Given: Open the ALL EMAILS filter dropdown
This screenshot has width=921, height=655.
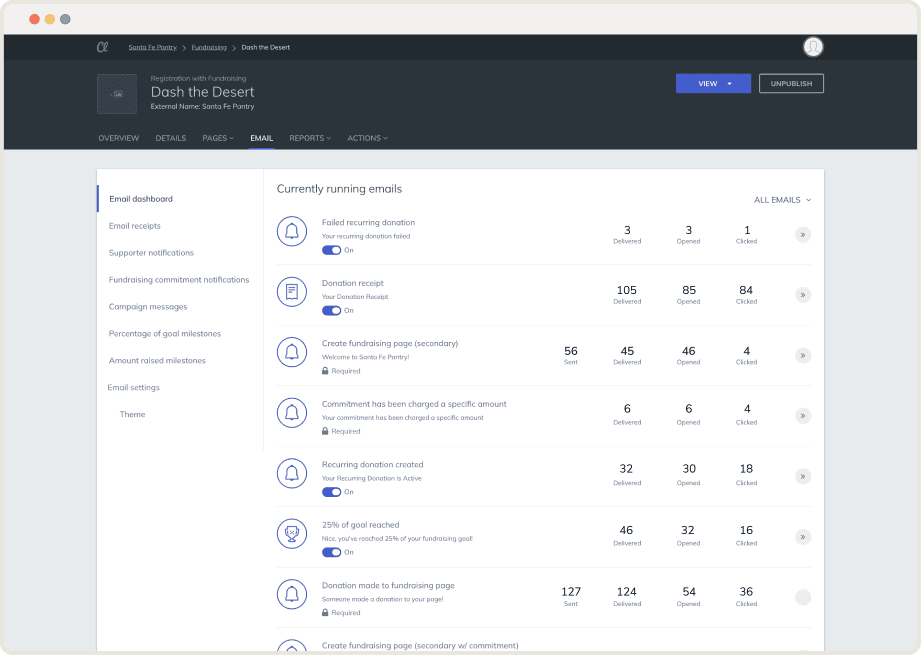Looking at the screenshot, I should click(782, 200).
